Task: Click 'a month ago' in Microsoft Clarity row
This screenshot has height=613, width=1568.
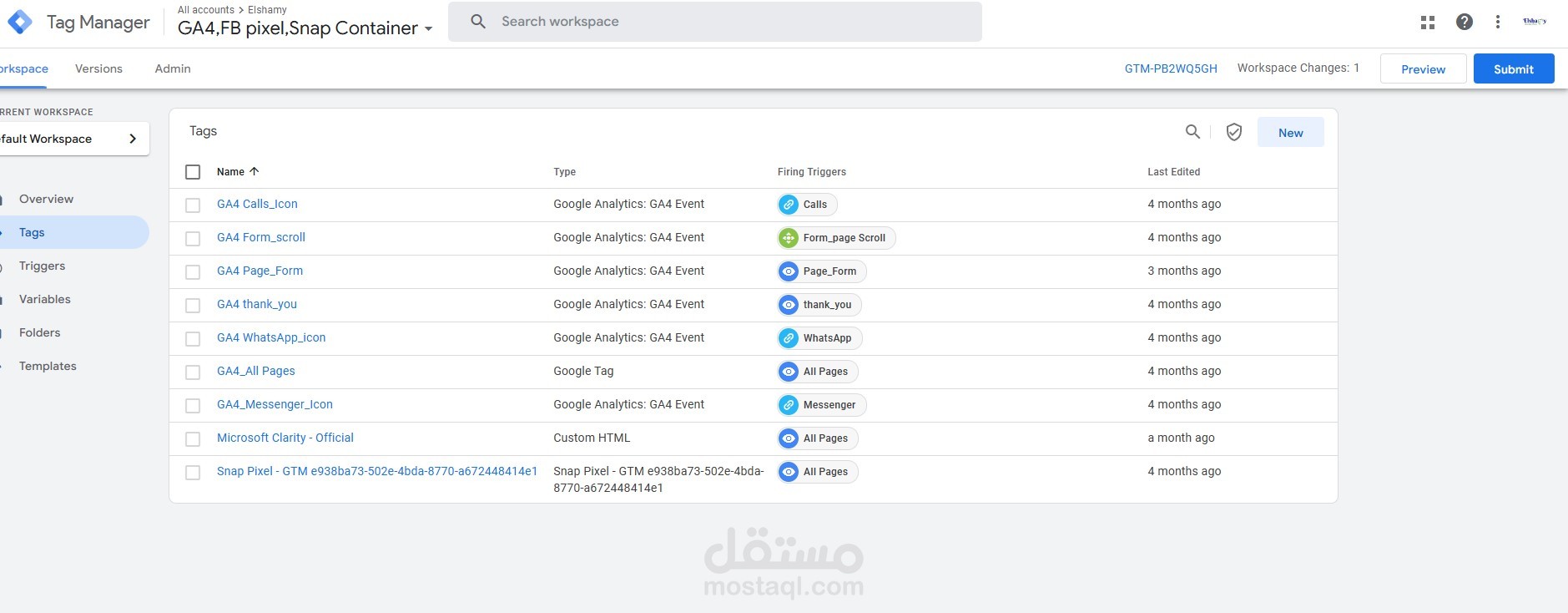Action: click(1181, 438)
